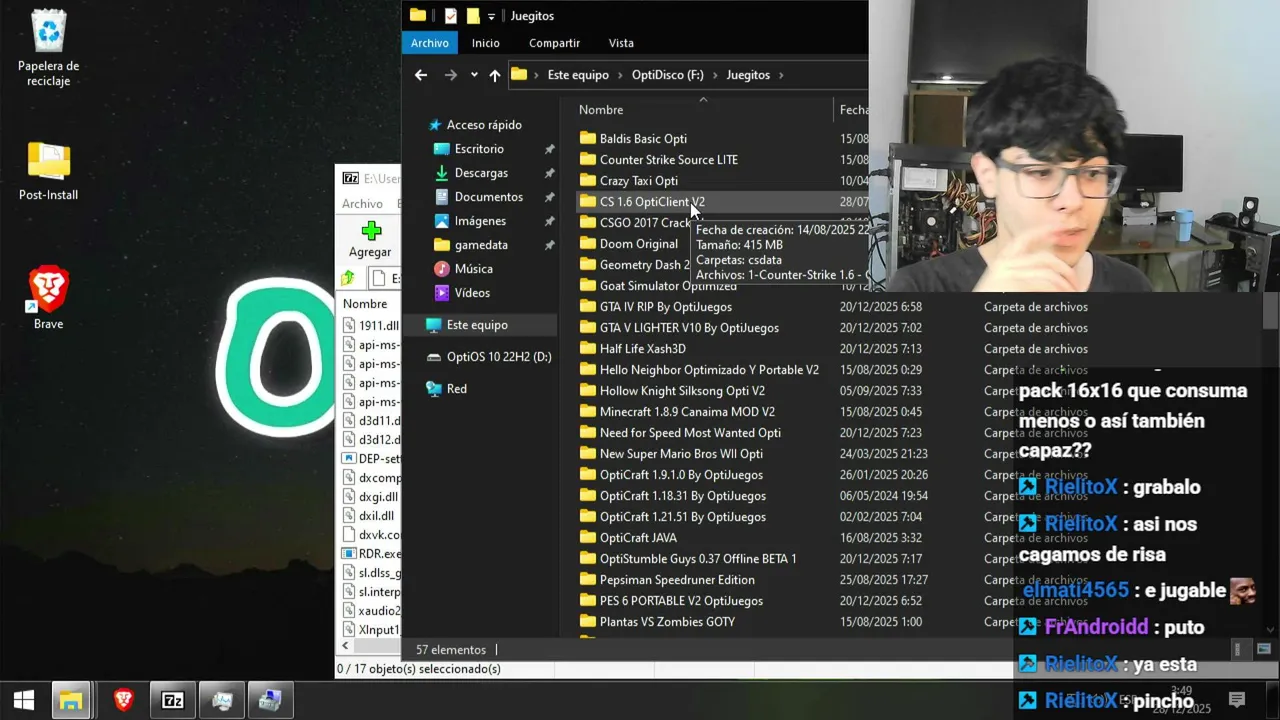
Task: Click the Counter Strike Source LITE folder icon
Action: coord(588,160)
